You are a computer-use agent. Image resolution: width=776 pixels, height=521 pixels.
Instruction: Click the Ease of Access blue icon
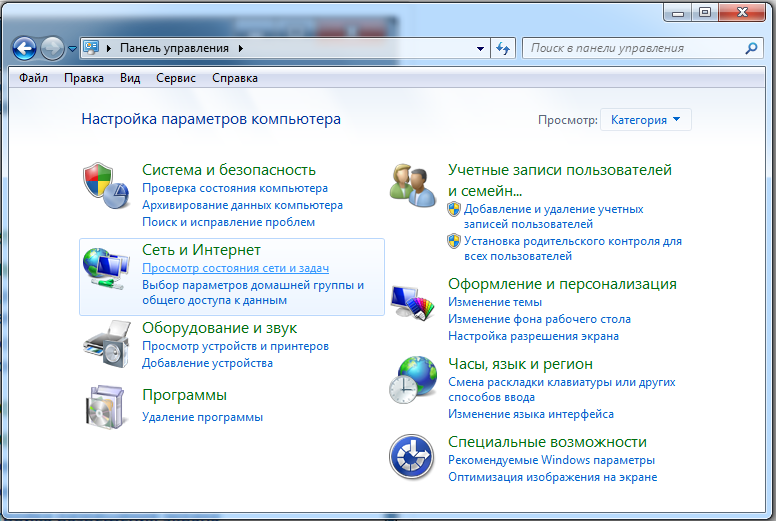[x=411, y=457]
